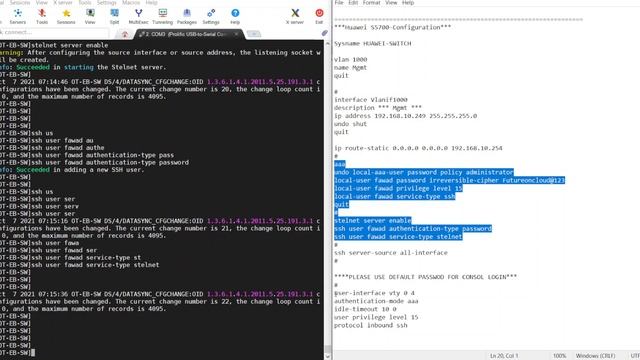Click the red Exit power icon

tap(319, 17)
